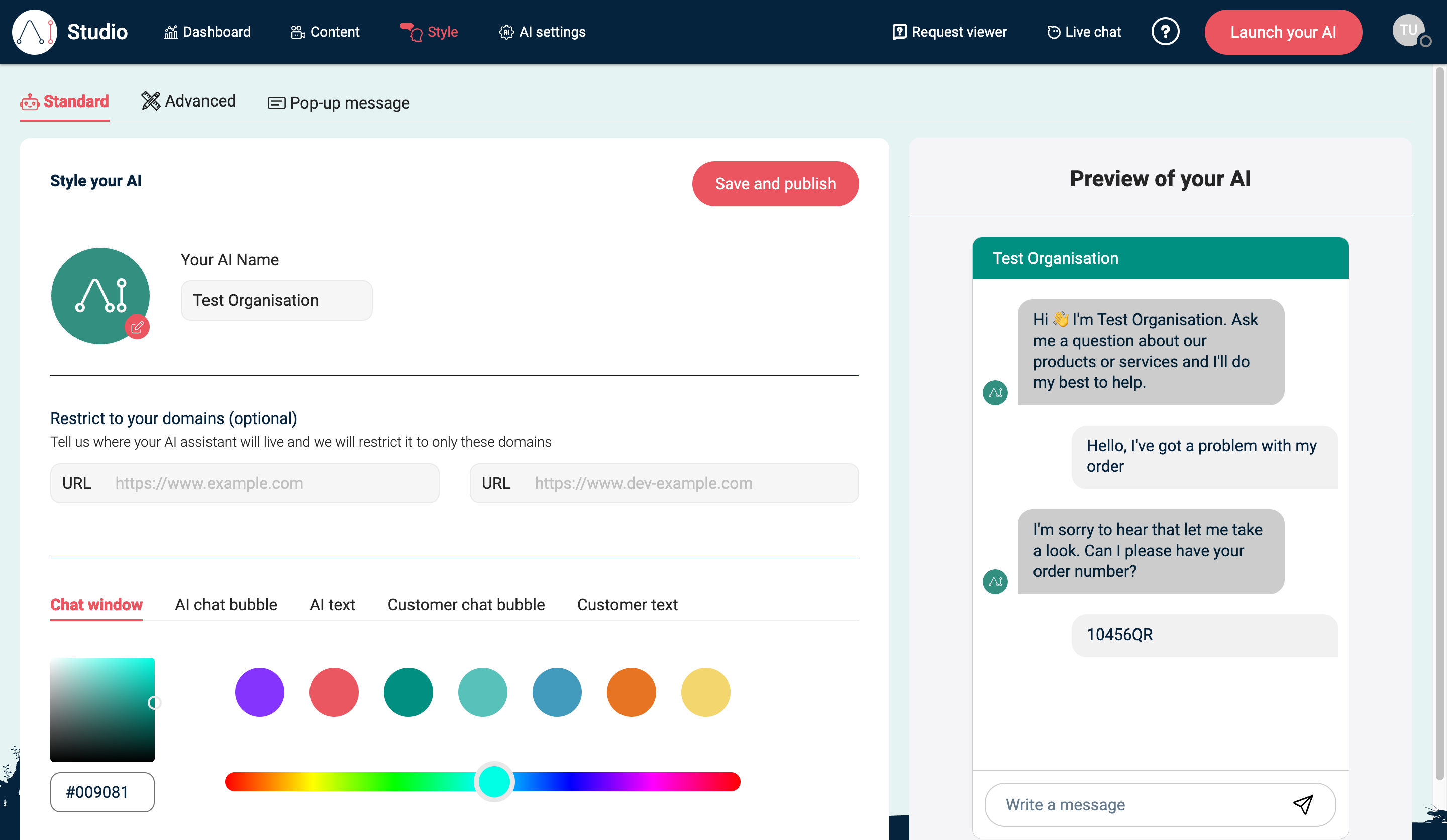Click the Studio logo
This screenshot has height=840, width=1447.
pos(69,32)
